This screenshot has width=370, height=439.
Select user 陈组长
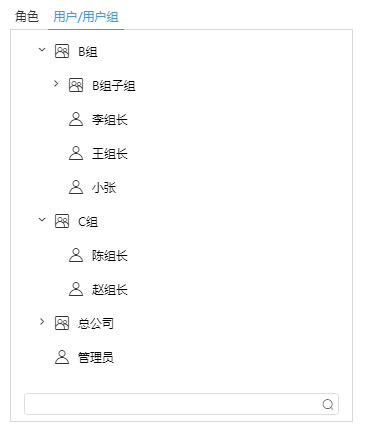tap(110, 256)
